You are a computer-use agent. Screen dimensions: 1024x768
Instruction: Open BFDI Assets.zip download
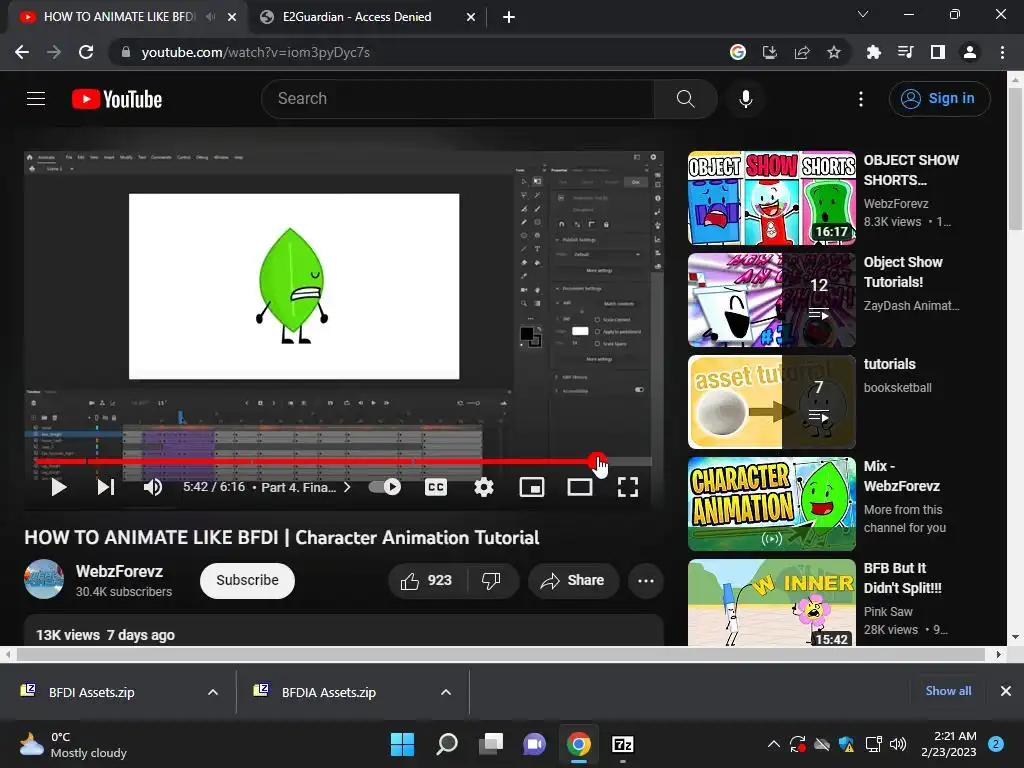92,692
